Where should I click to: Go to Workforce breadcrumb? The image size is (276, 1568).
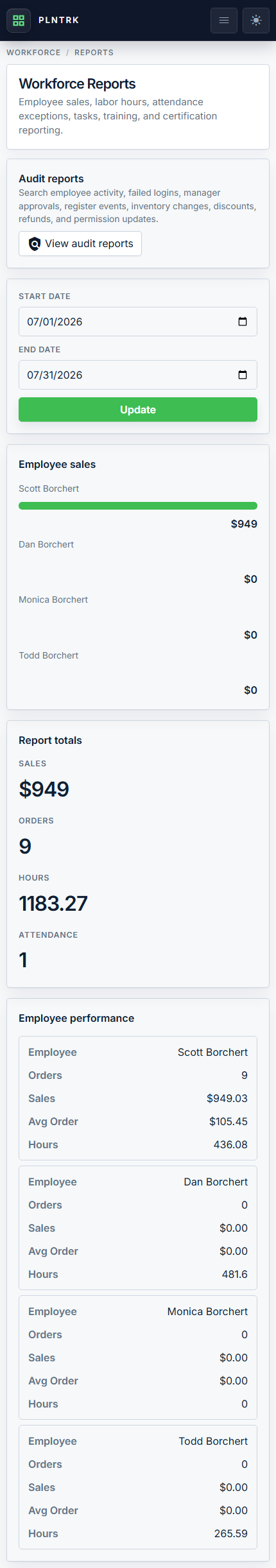pyautogui.click(x=33, y=53)
